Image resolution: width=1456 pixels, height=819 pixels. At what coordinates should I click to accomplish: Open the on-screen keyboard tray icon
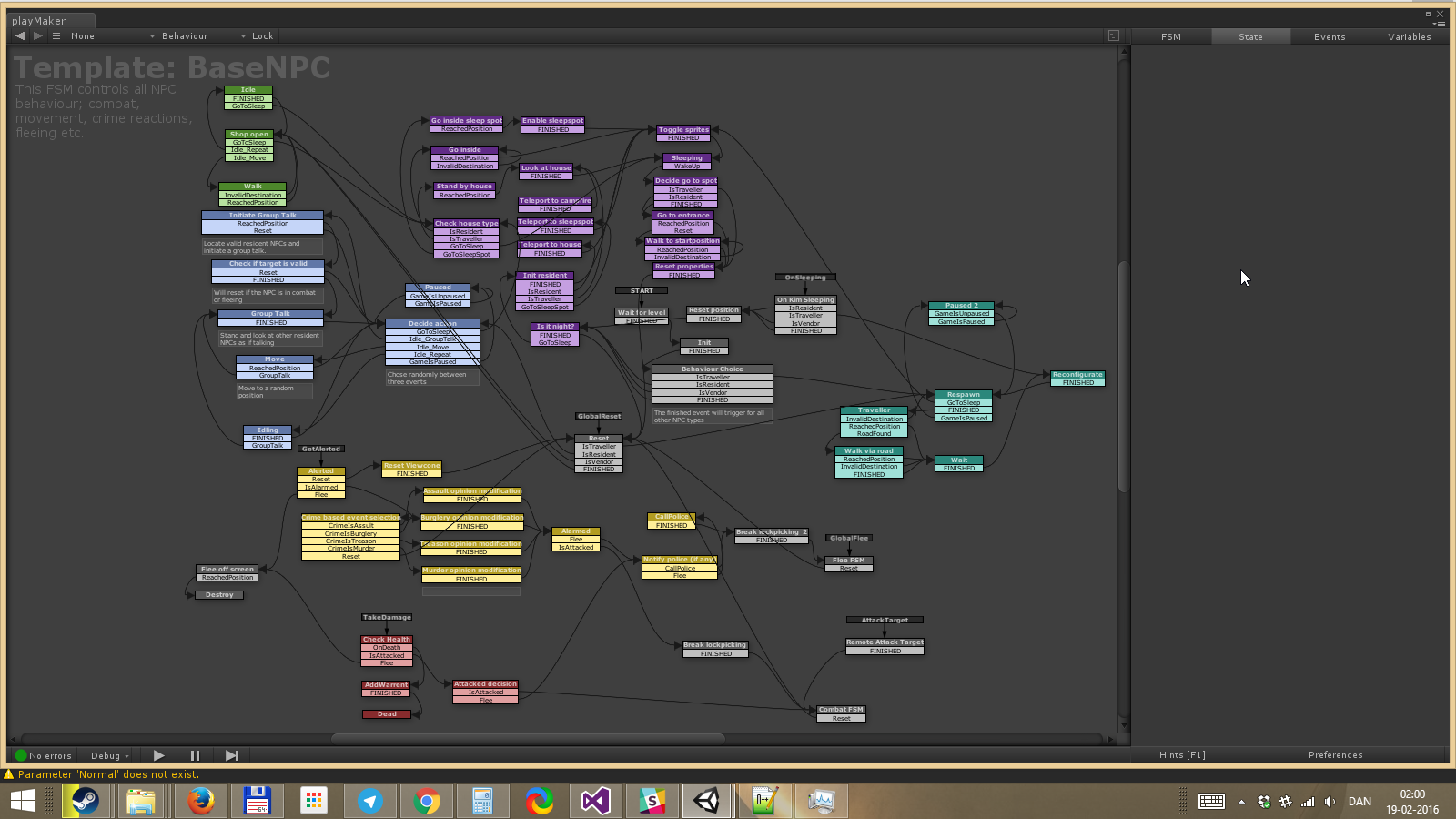tap(1211, 801)
